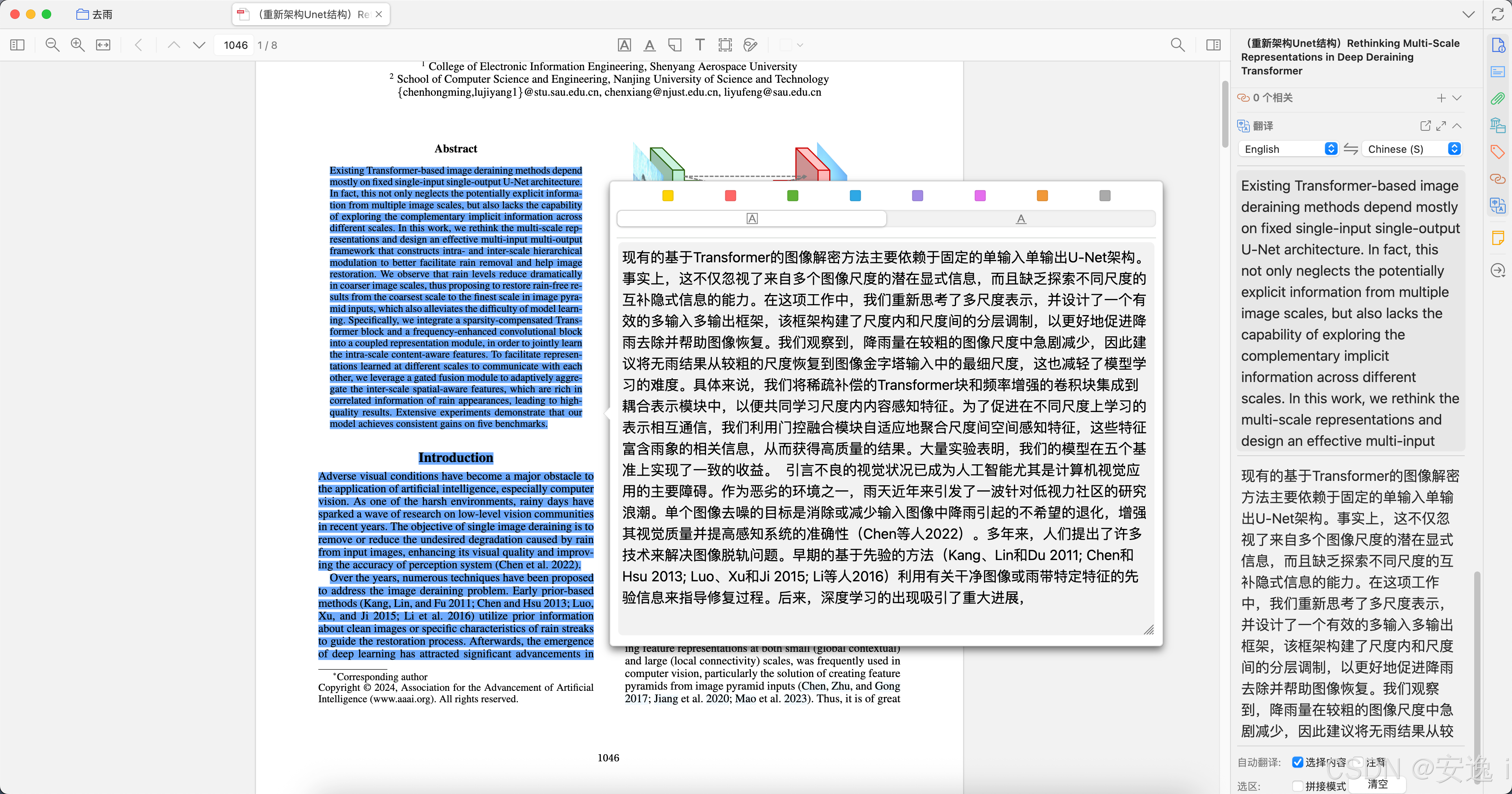This screenshot has height=794, width=1512.
Task: Choose the gray highlight color
Action: click(x=1104, y=196)
